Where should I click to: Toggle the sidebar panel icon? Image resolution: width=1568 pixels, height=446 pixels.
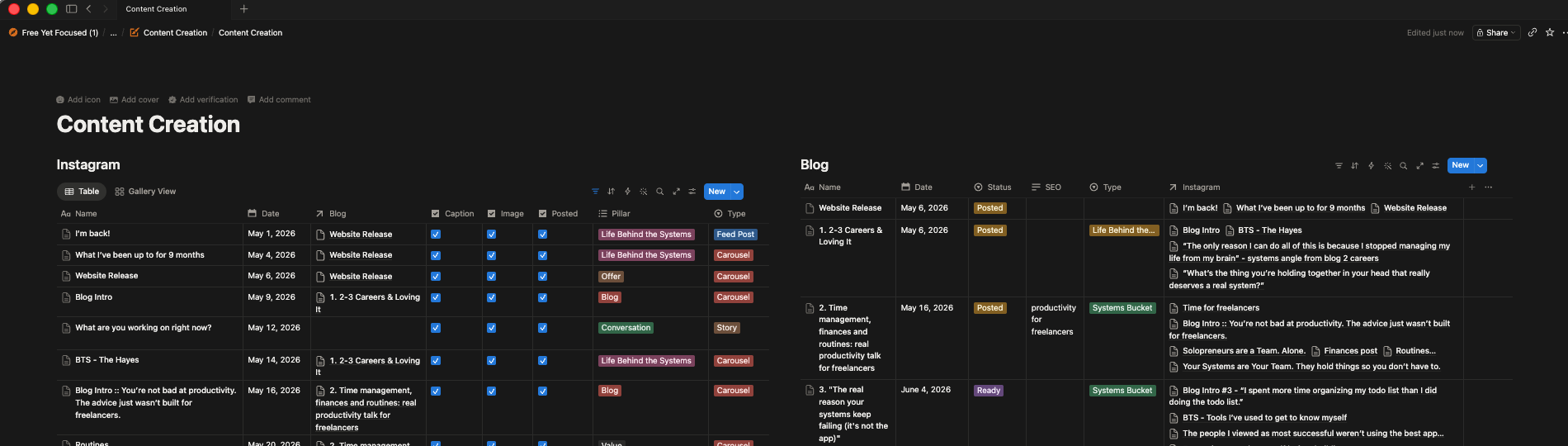tap(71, 9)
